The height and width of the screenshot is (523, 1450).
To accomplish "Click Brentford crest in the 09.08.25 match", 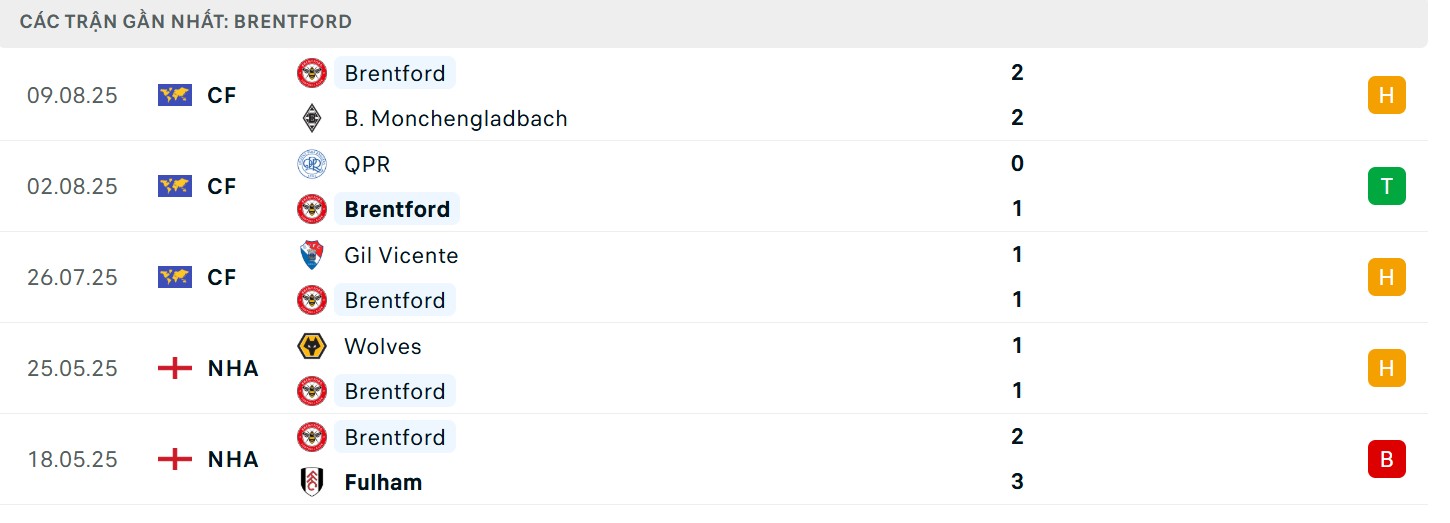I will pos(312,73).
